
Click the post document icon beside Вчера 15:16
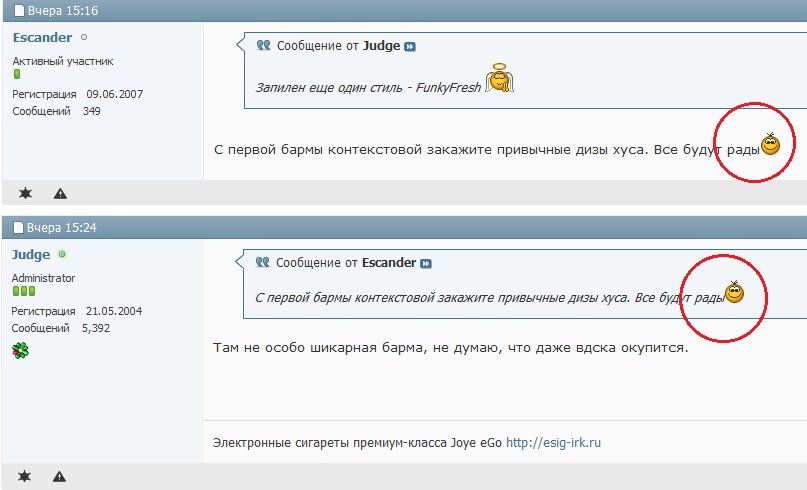[x=19, y=10]
